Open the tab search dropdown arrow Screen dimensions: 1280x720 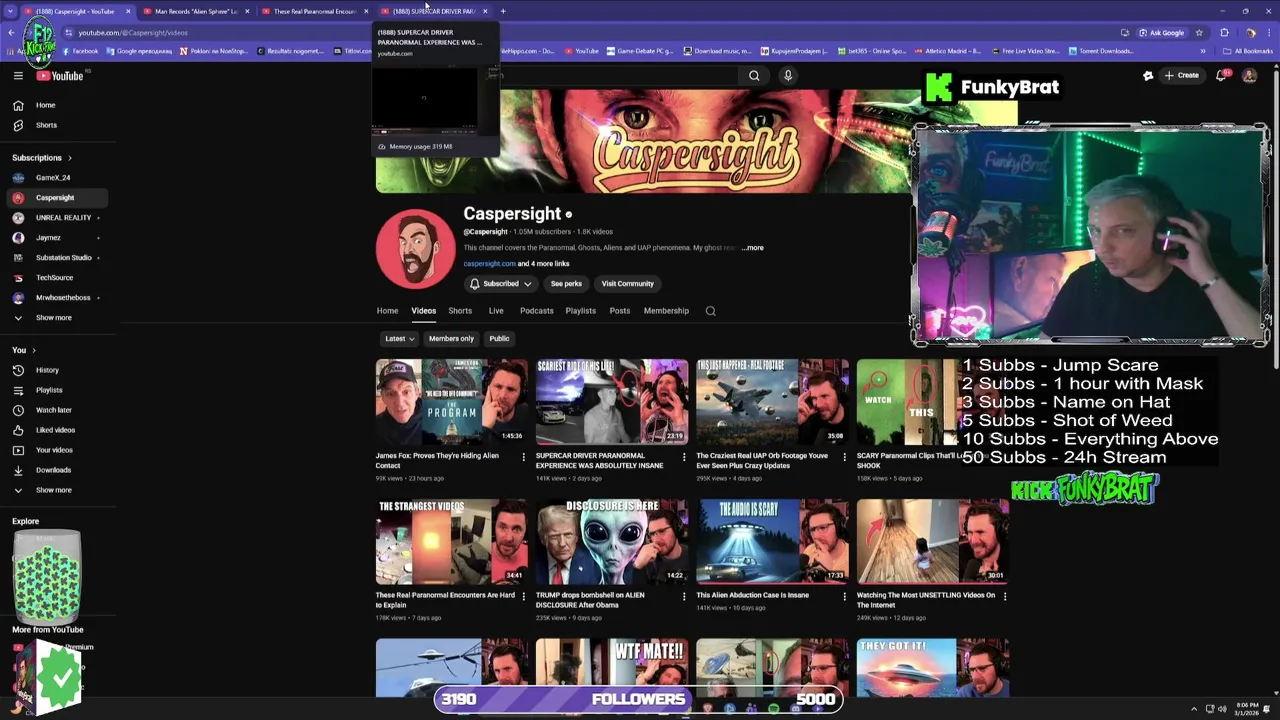tap(10, 11)
